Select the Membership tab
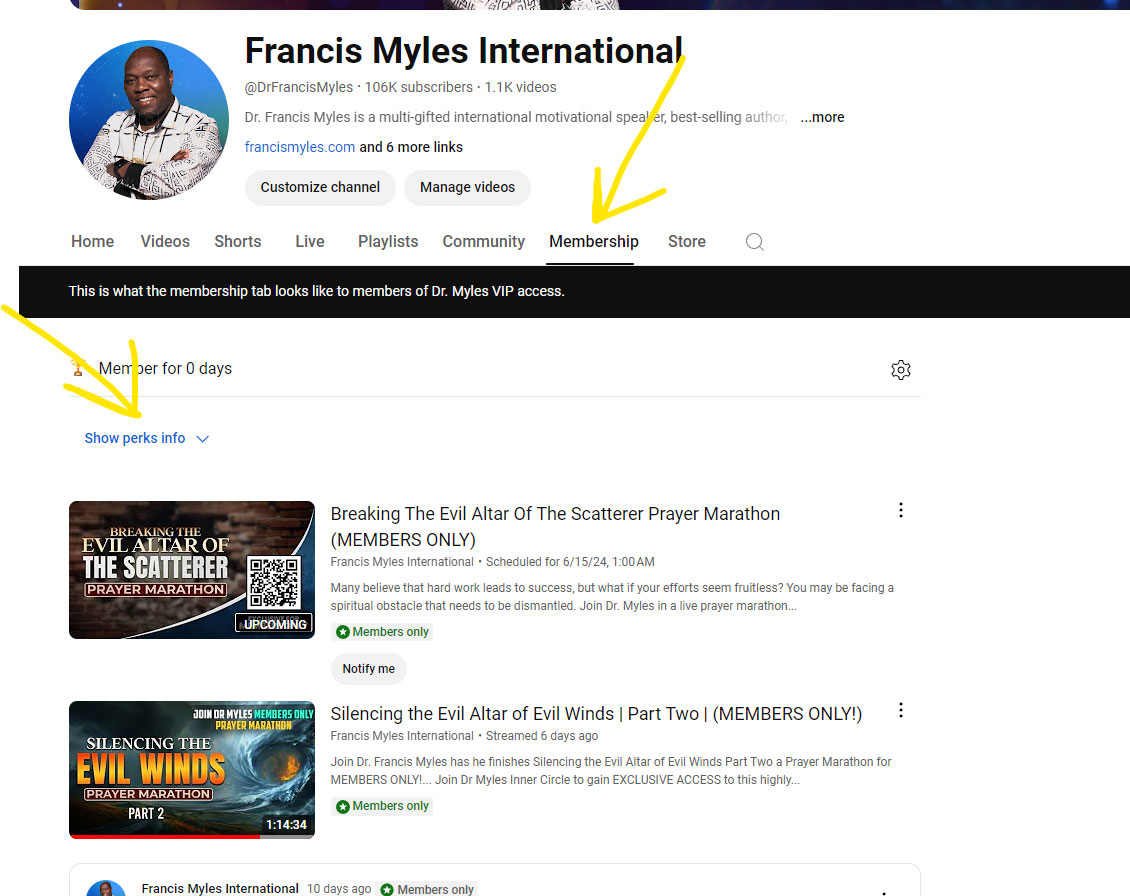The height and width of the screenshot is (896, 1130). click(594, 241)
